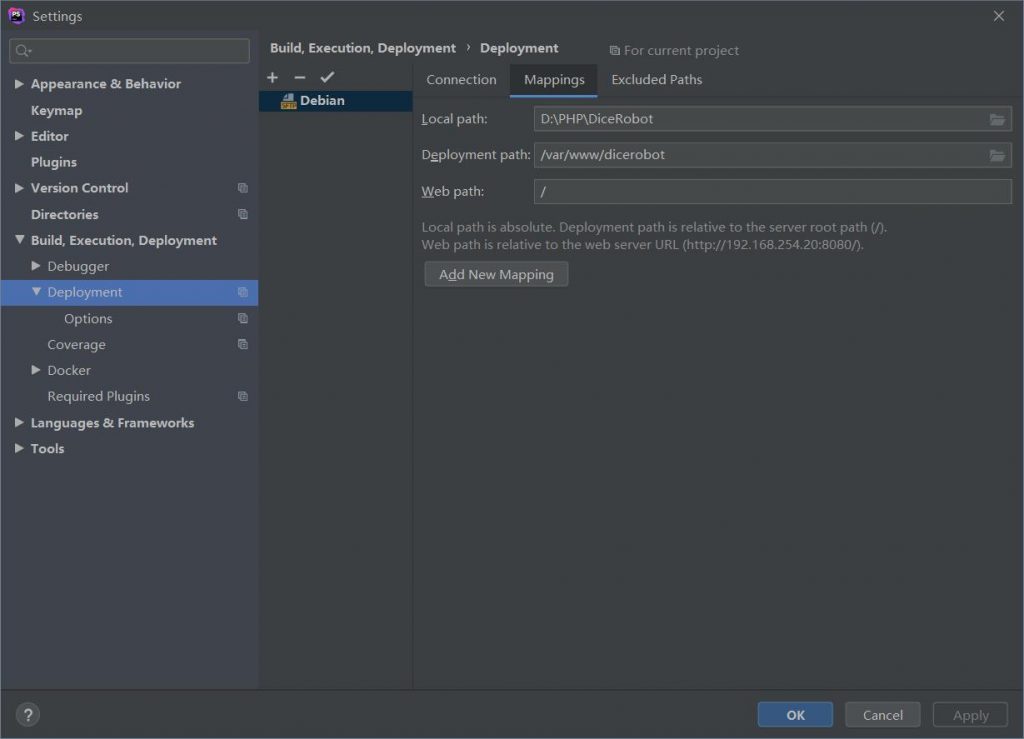
Task: Select Appearance & Behavior label
Action: tap(105, 84)
